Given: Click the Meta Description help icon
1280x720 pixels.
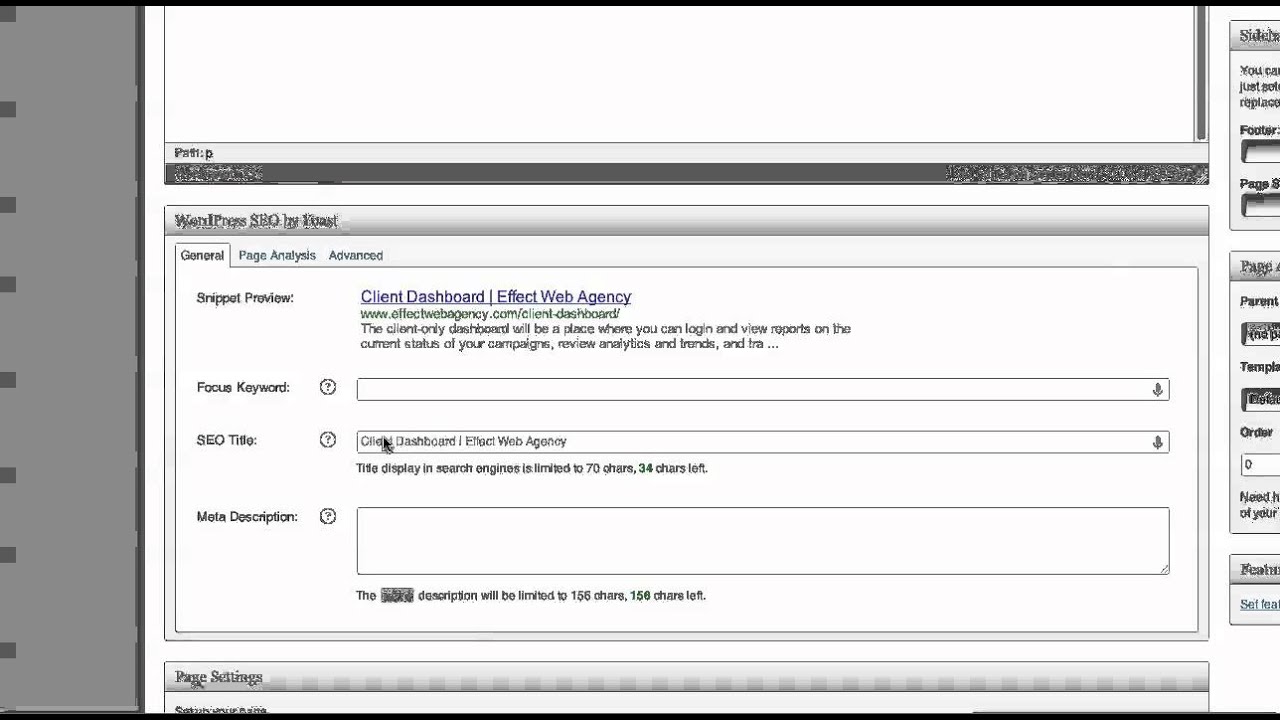Looking at the screenshot, I should 328,516.
